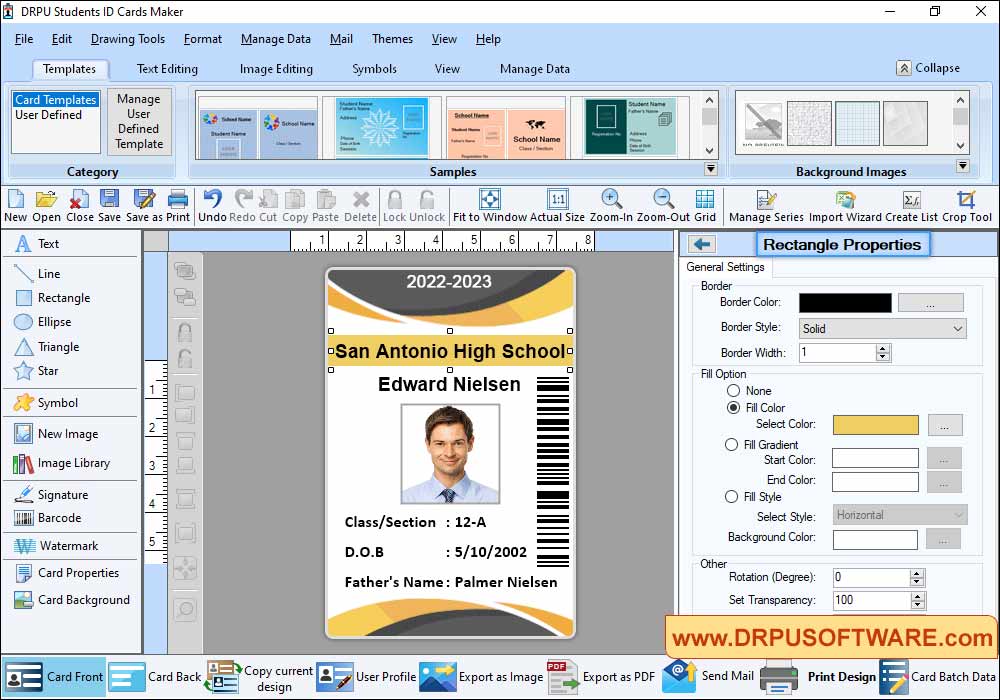This screenshot has height=700, width=1000.
Task: Open the Image Library
Action: click(x=62, y=463)
